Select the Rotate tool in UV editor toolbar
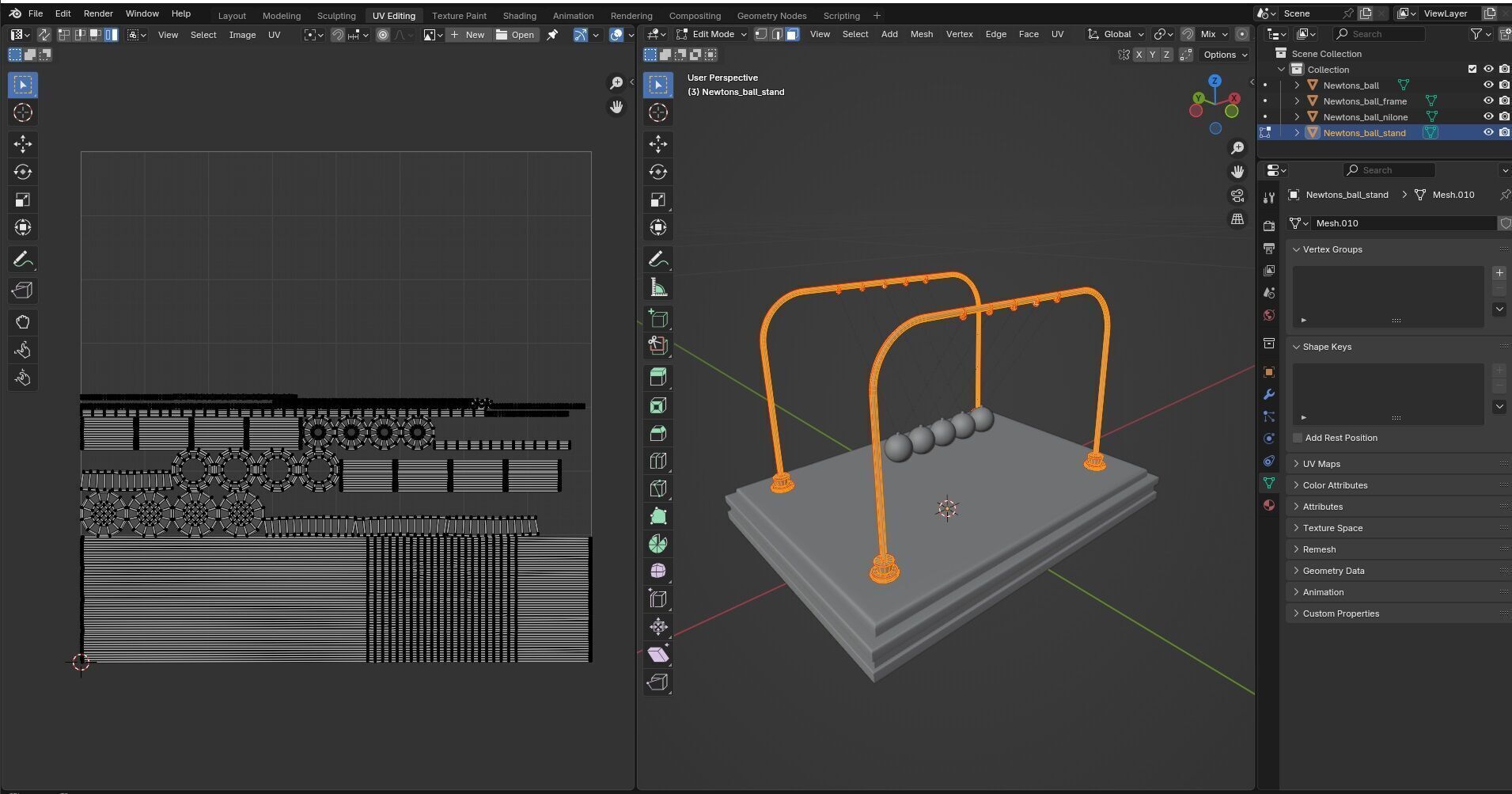 point(23,172)
